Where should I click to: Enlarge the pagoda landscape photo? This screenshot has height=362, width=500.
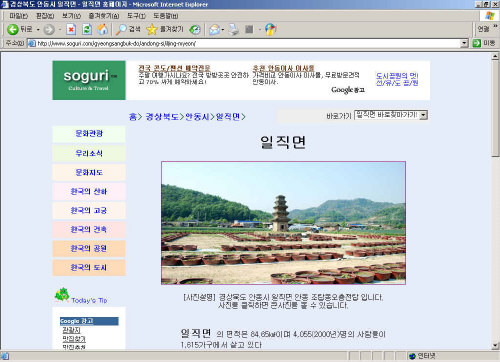pos(283,223)
